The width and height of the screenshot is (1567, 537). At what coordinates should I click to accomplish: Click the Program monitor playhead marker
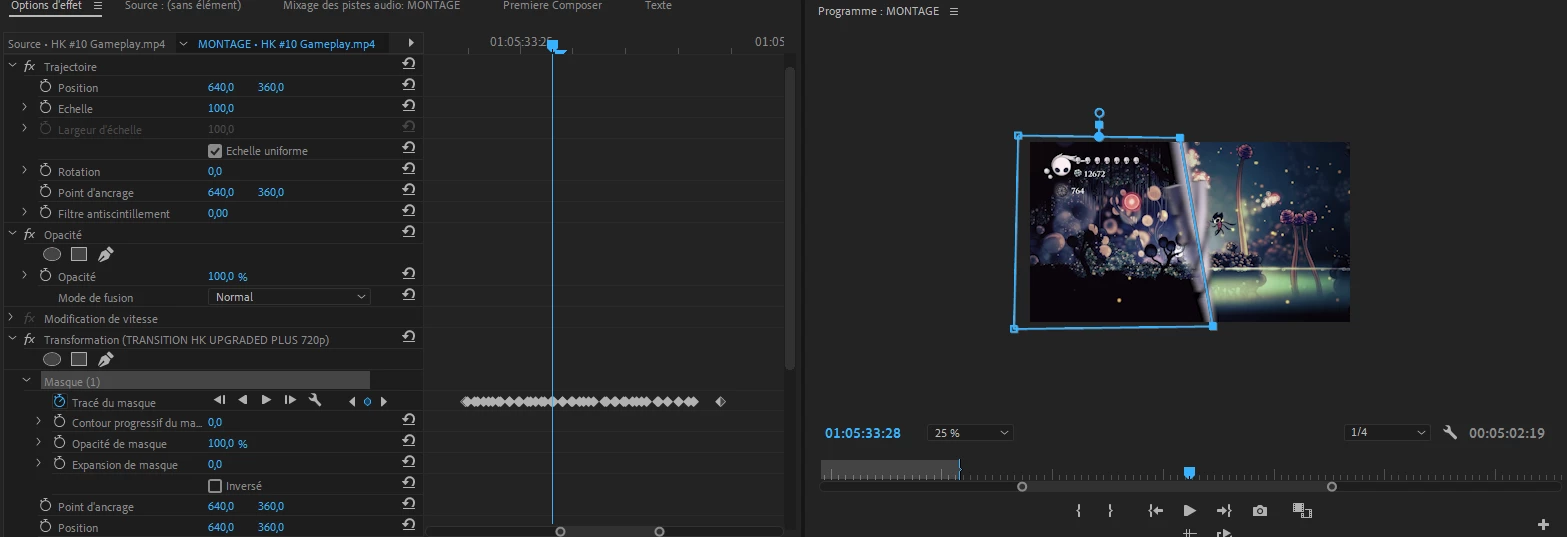click(1189, 472)
